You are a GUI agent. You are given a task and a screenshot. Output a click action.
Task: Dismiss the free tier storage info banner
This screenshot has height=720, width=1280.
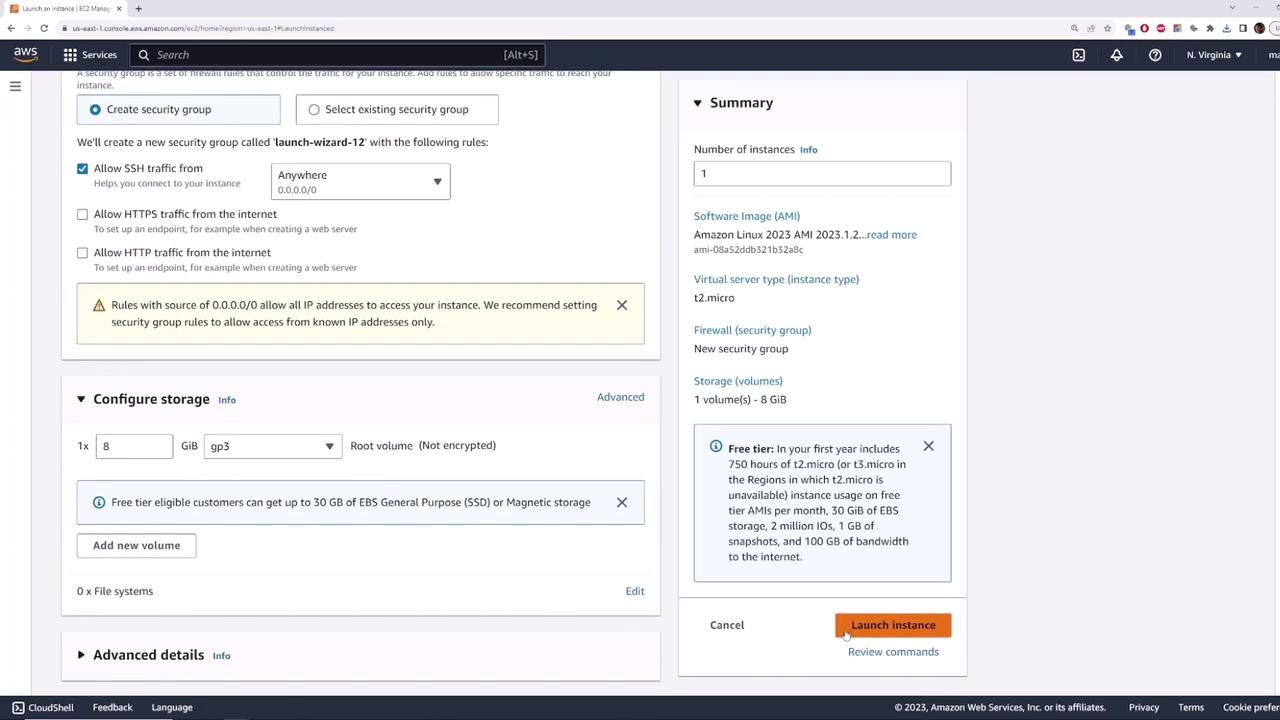pyautogui.click(x=622, y=502)
